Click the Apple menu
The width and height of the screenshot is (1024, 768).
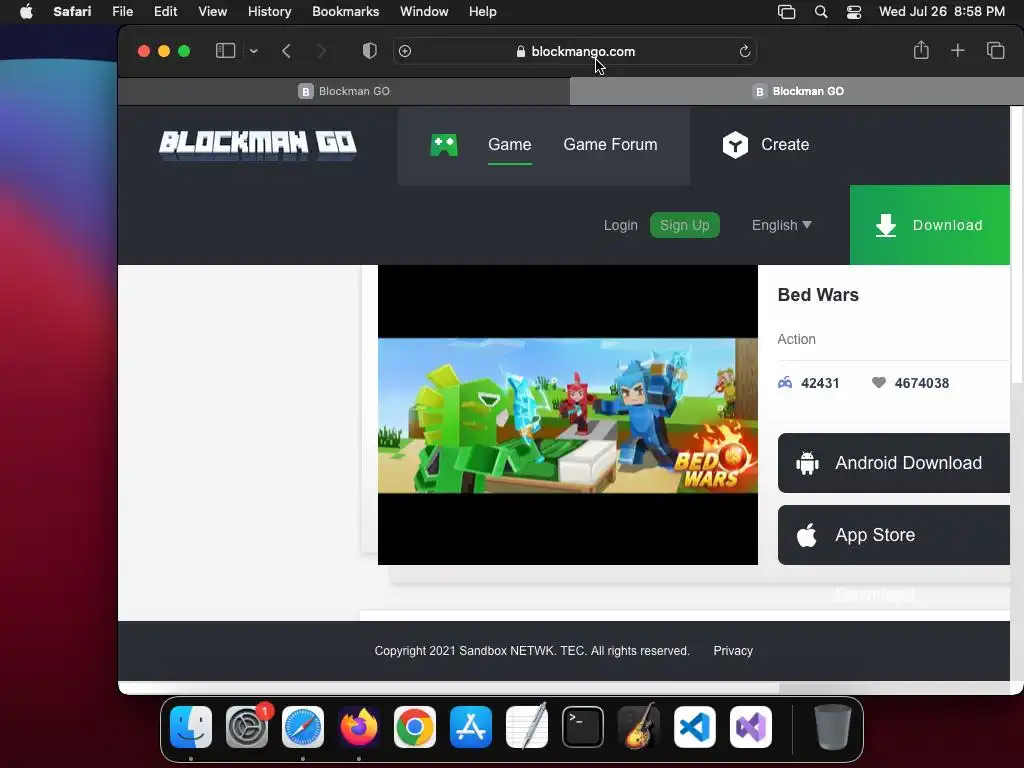tap(26, 12)
